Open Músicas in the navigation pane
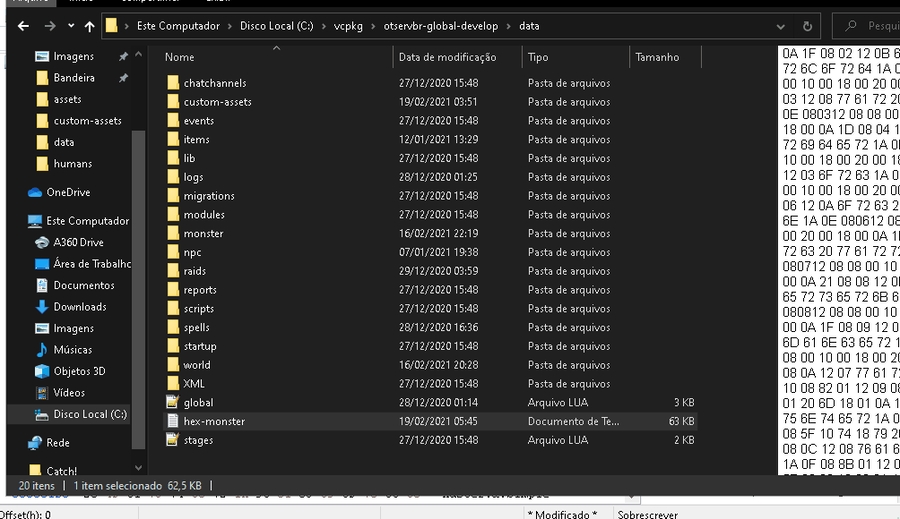900x519 pixels. pos(72,350)
